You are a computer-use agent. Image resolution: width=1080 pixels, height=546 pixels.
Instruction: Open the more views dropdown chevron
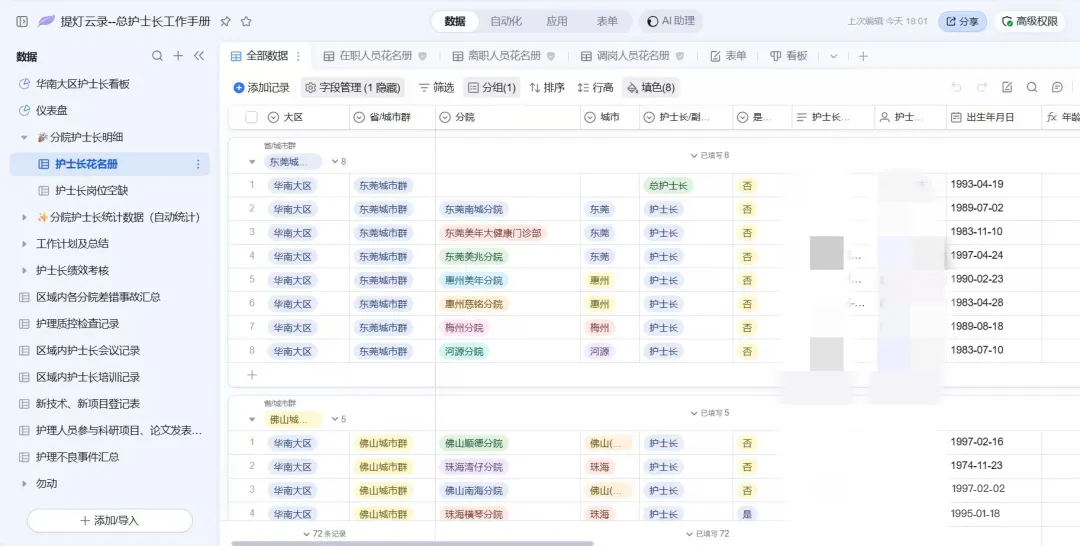tap(833, 56)
